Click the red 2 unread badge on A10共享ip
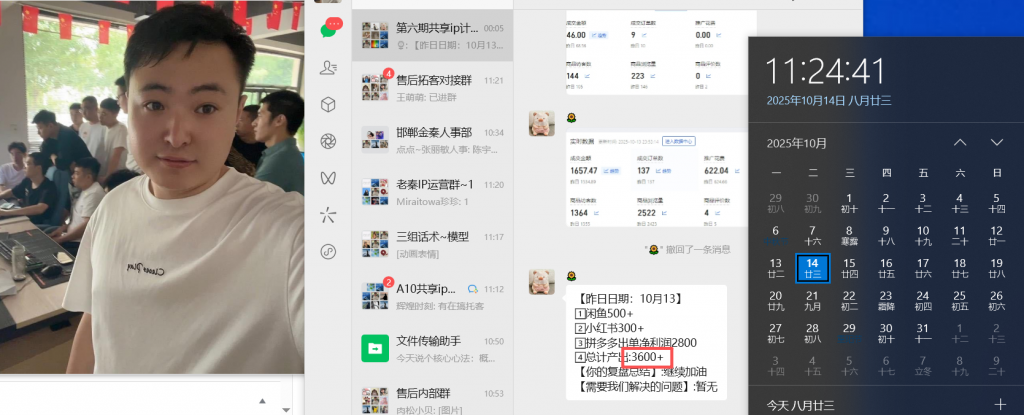 (x=389, y=283)
